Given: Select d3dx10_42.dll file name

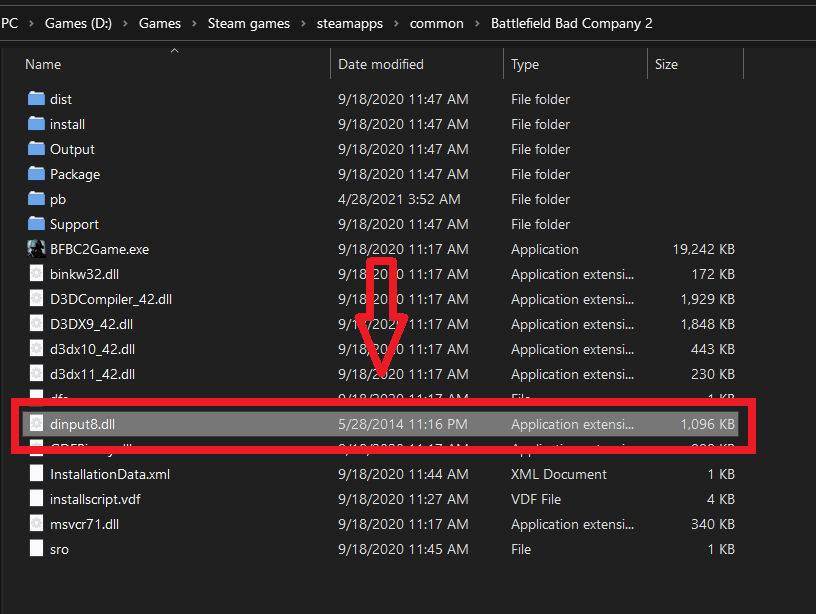Looking at the screenshot, I should (92, 349).
